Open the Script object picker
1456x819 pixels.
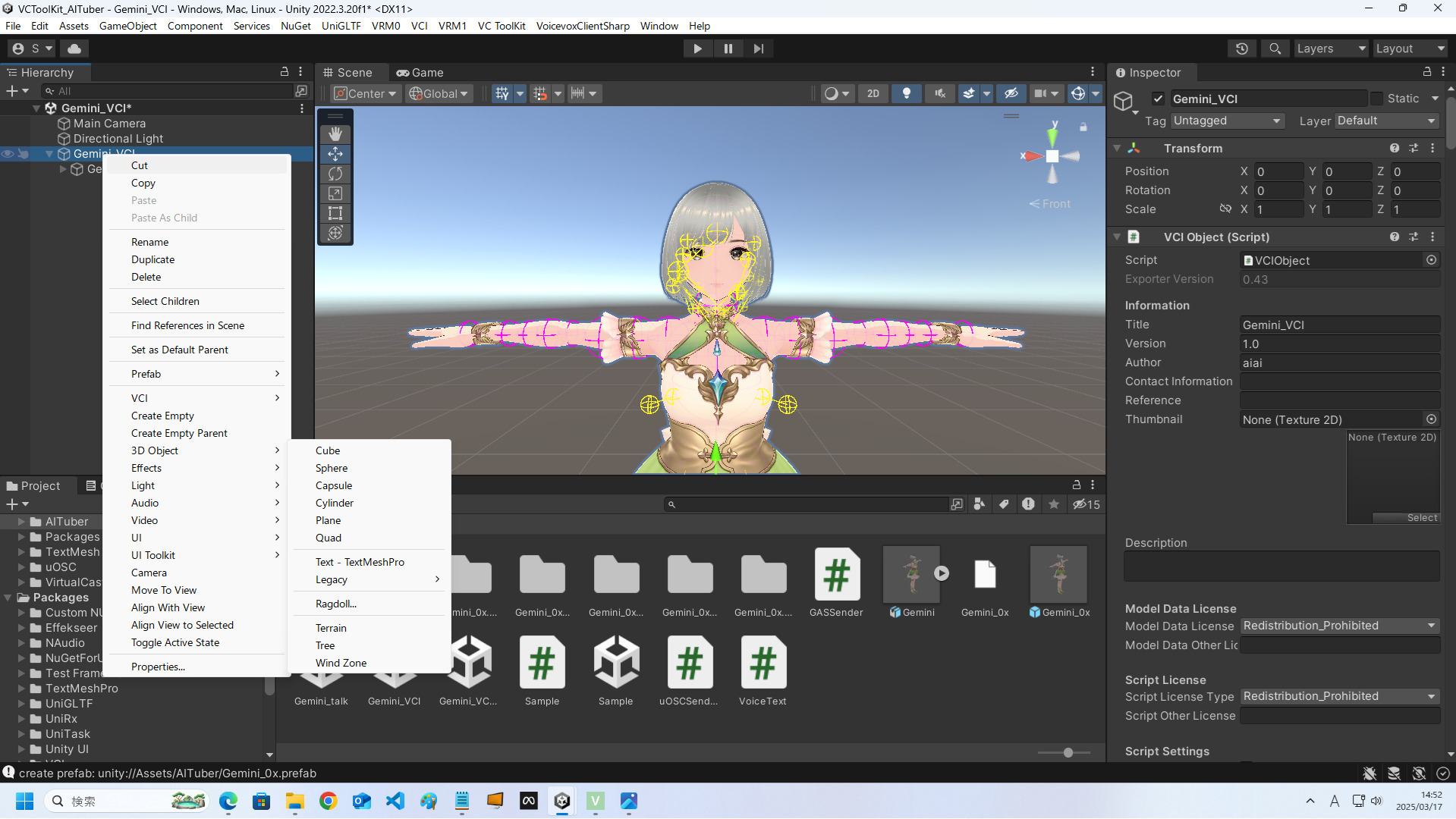(1431, 260)
